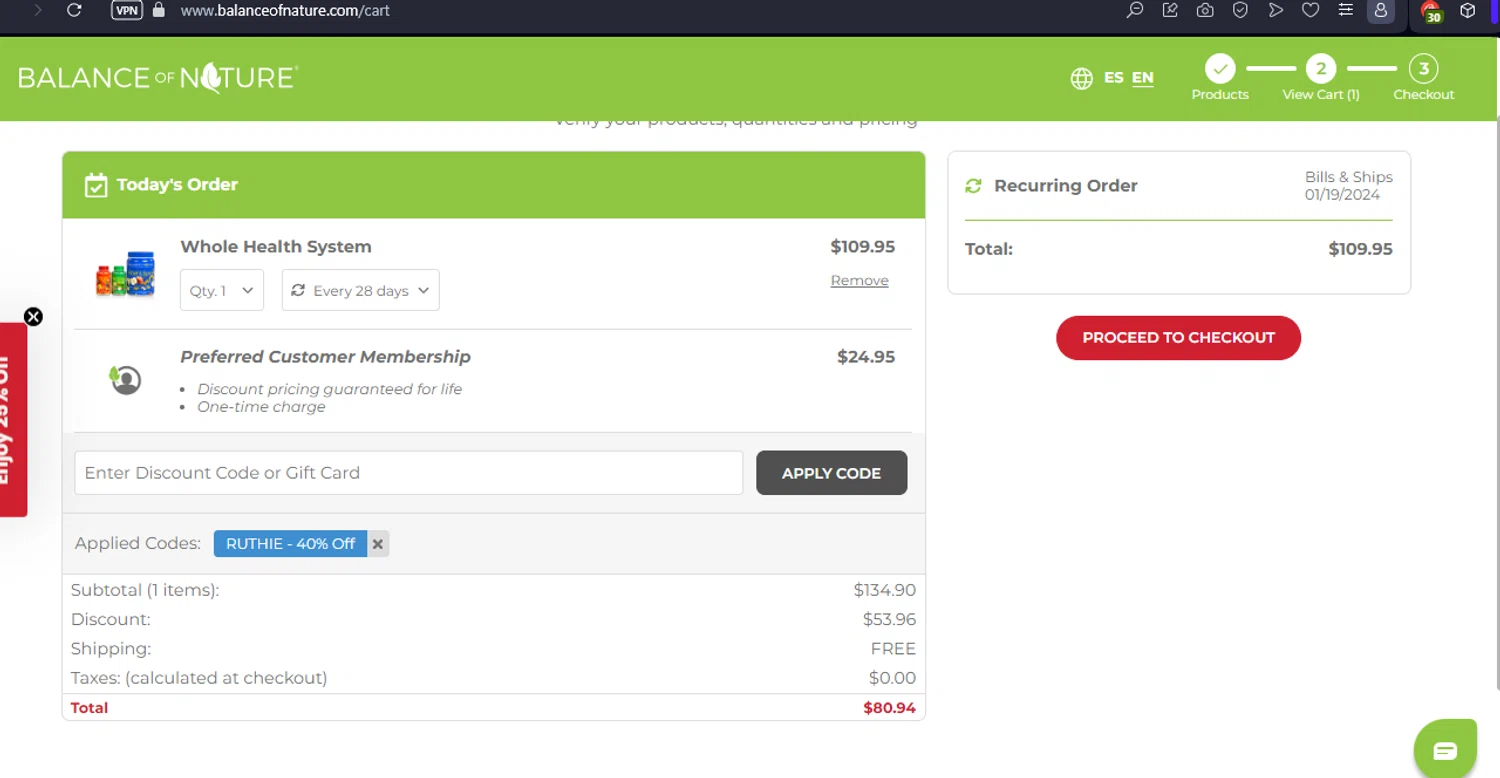The width and height of the screenshot is (1500, 778).
Task: Click the Whole Health System product thumbnail
Action: 126,274
